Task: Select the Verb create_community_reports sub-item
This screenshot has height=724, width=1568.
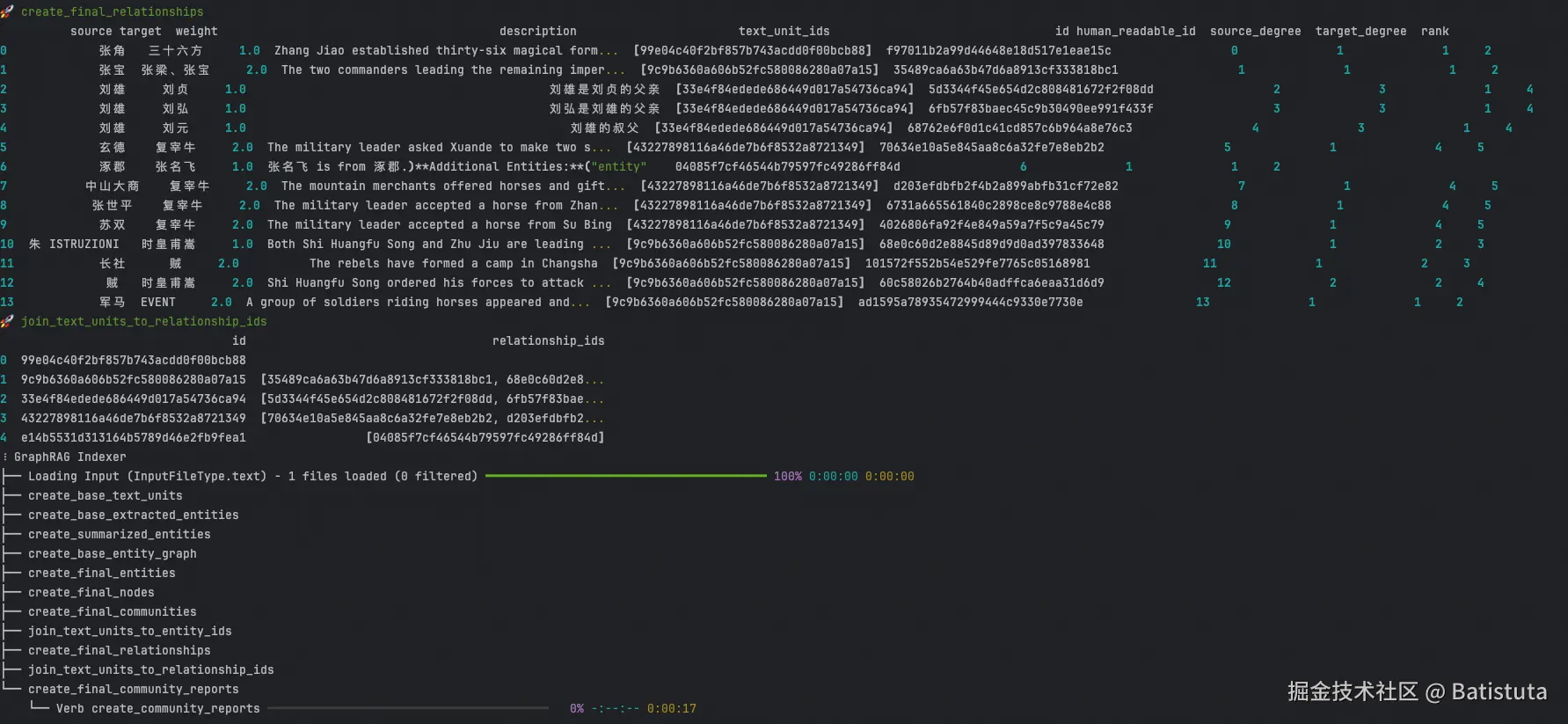Action: (x=158, y=708)
